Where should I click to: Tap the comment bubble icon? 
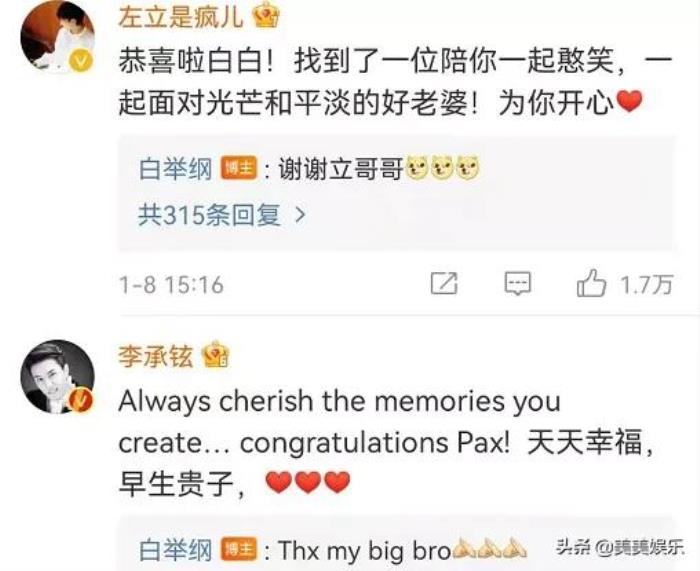517,283
